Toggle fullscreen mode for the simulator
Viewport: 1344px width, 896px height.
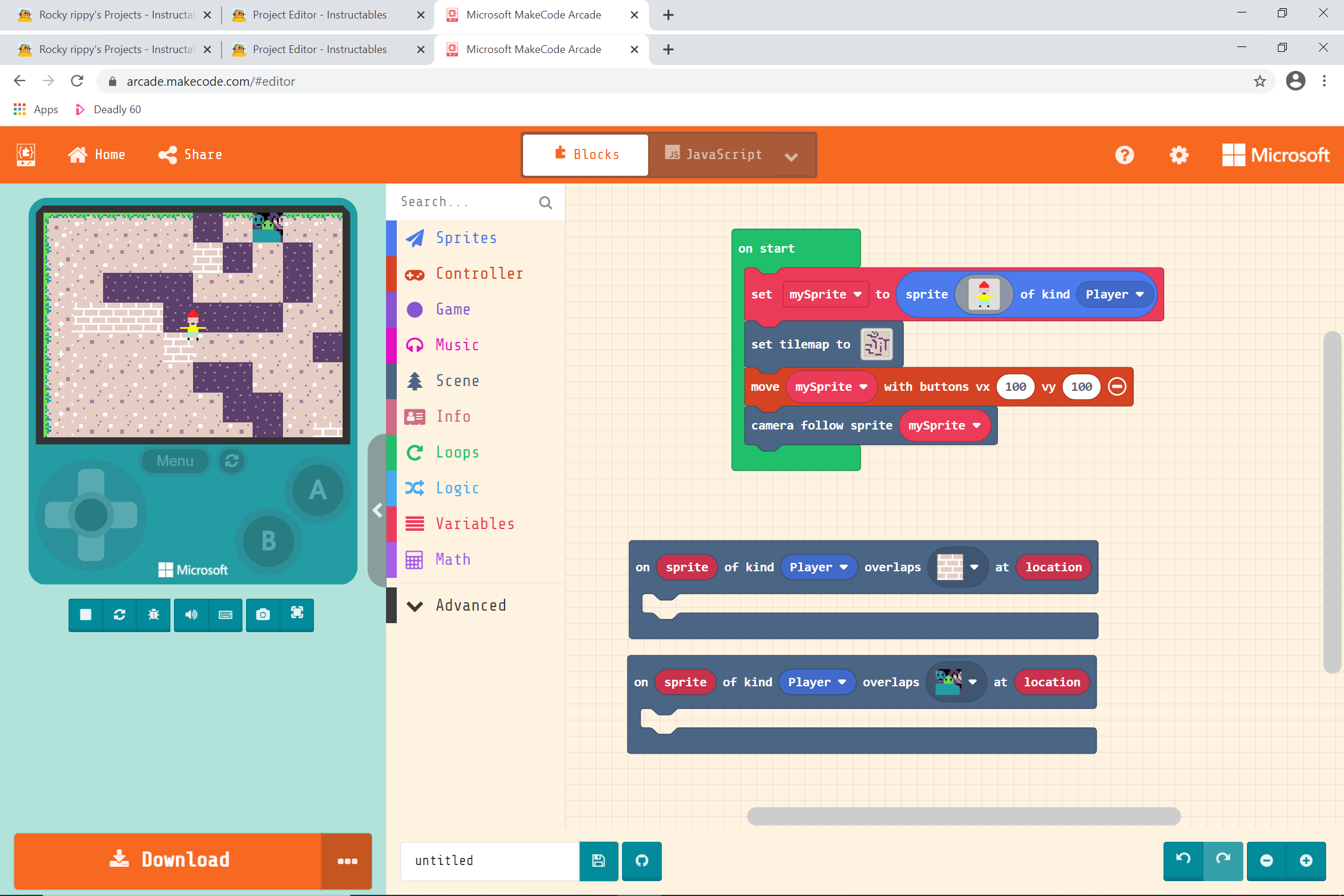coord(296,615)
